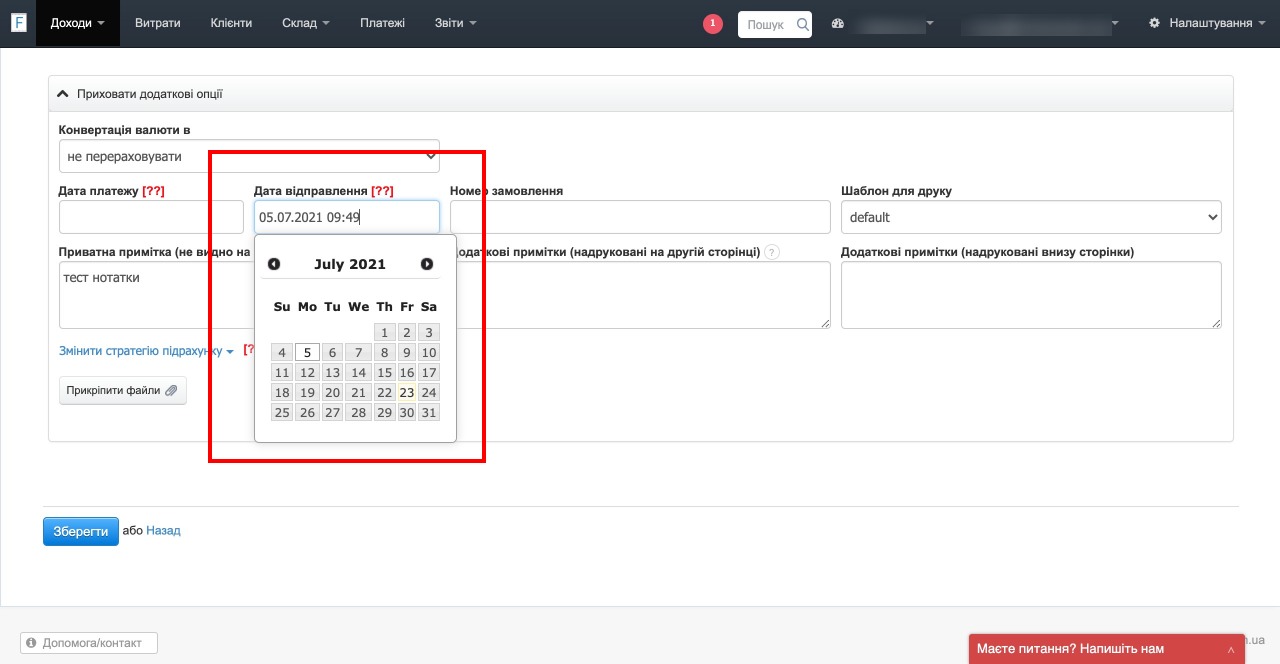Collapse Приховати додаткові опції panel
The height and width of the screenshot is (664, 1280).
pyautogui.click(x=640, y=94)
